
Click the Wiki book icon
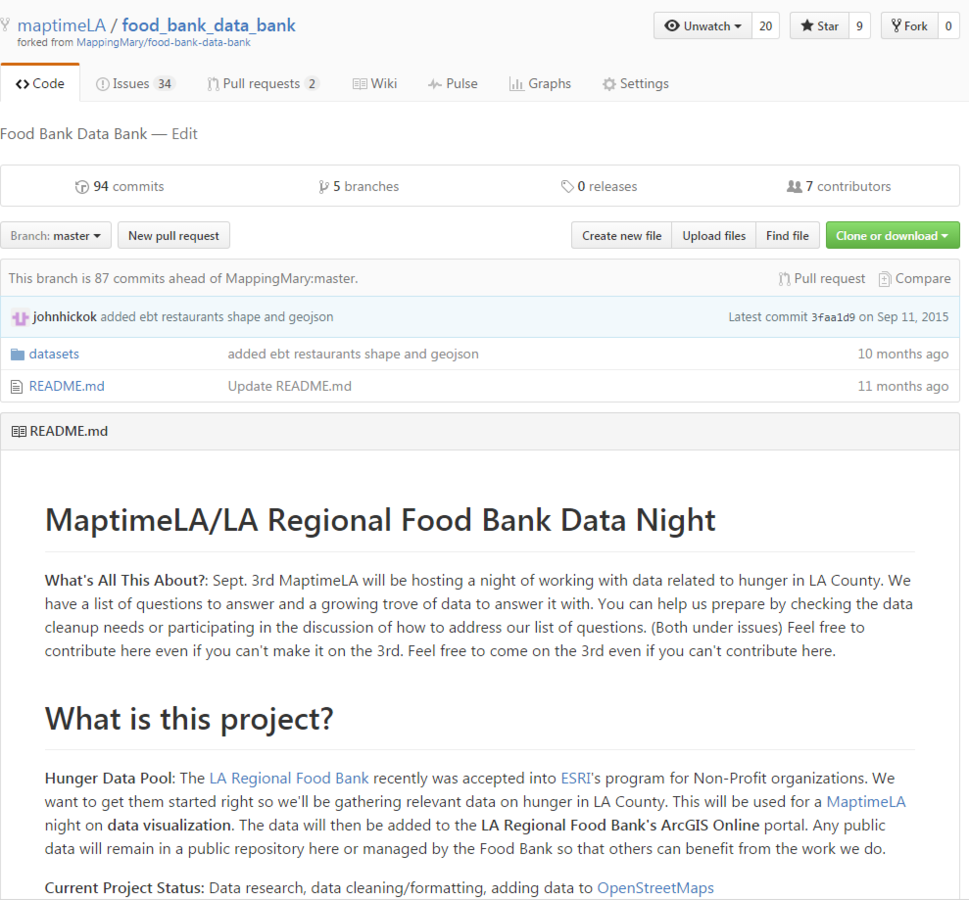360,84
